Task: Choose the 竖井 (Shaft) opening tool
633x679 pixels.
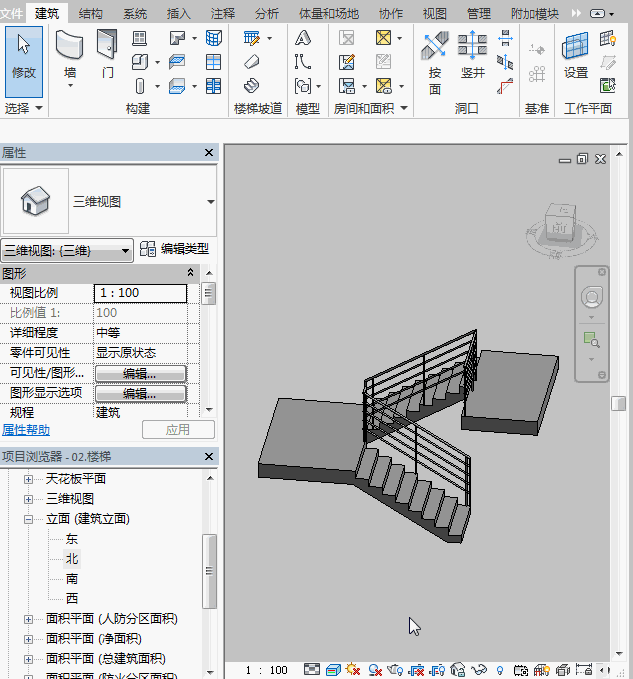Action: 472,57
